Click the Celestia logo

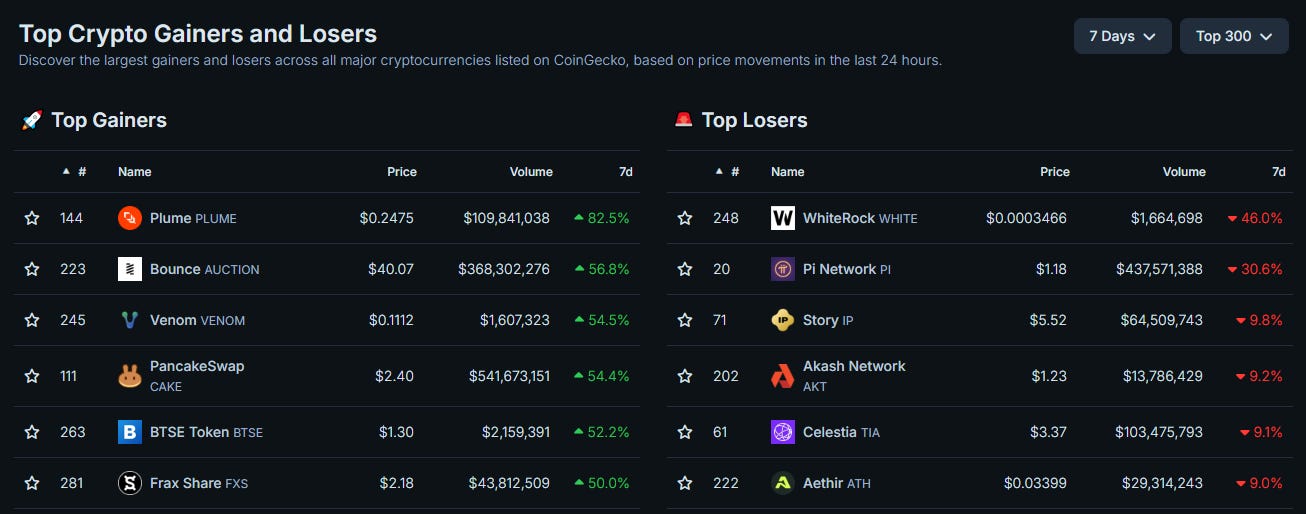[x=783, y=432]
